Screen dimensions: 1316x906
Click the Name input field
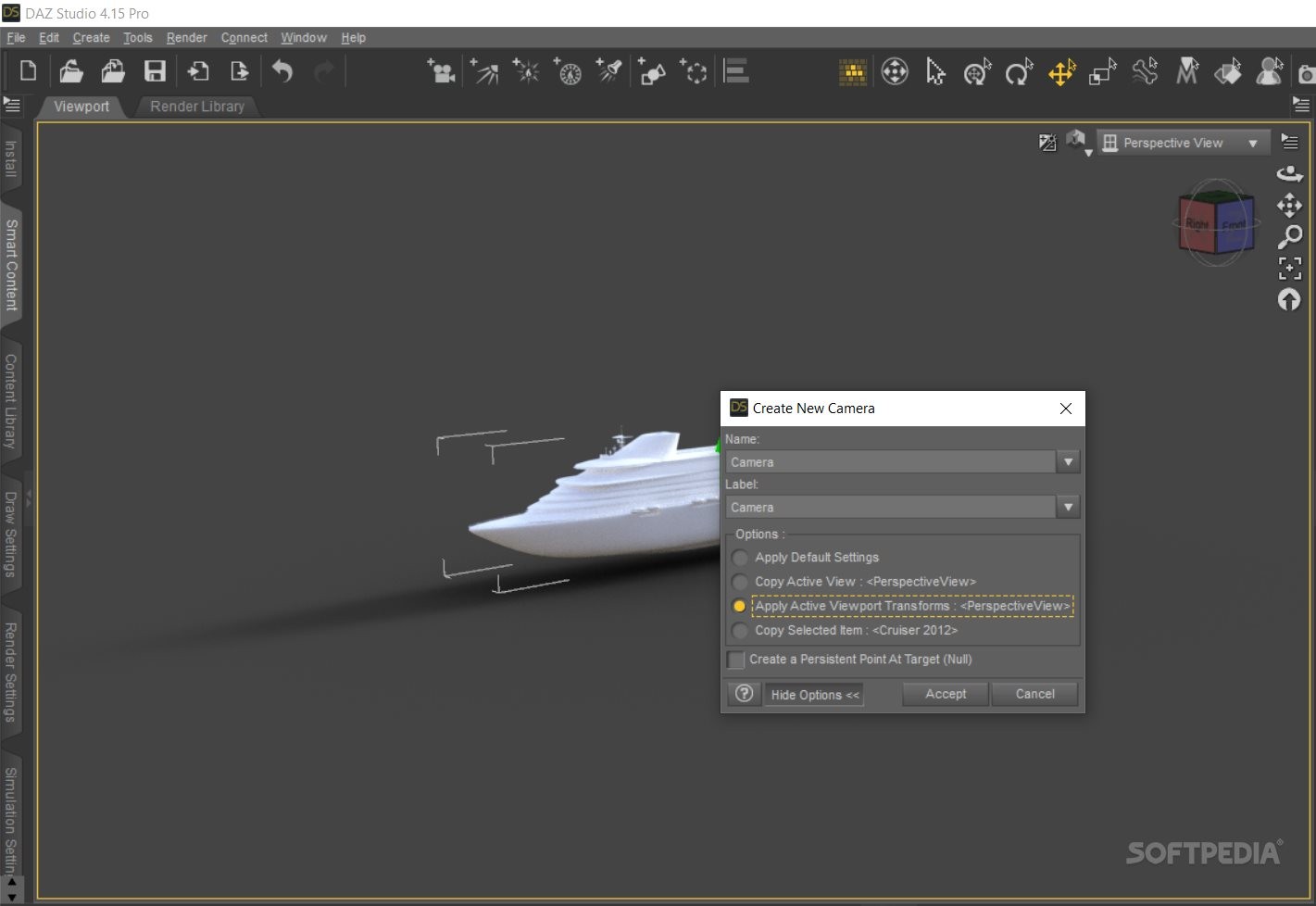891,461
